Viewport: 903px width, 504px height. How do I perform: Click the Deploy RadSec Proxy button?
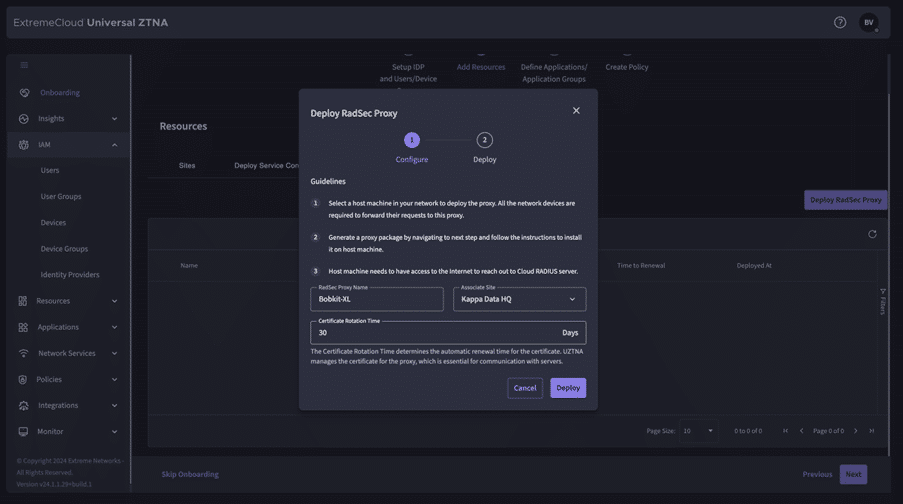(x=845, y=200)
